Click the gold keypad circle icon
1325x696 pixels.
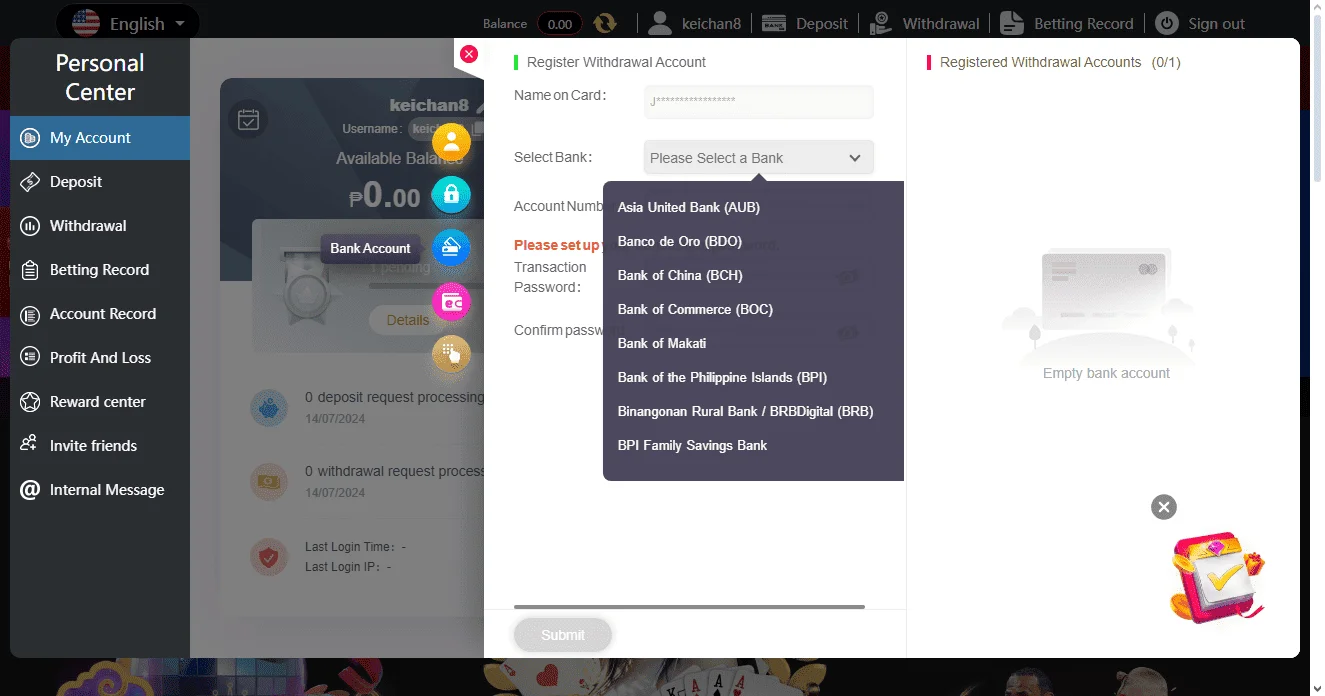click(x=451, y=353)
